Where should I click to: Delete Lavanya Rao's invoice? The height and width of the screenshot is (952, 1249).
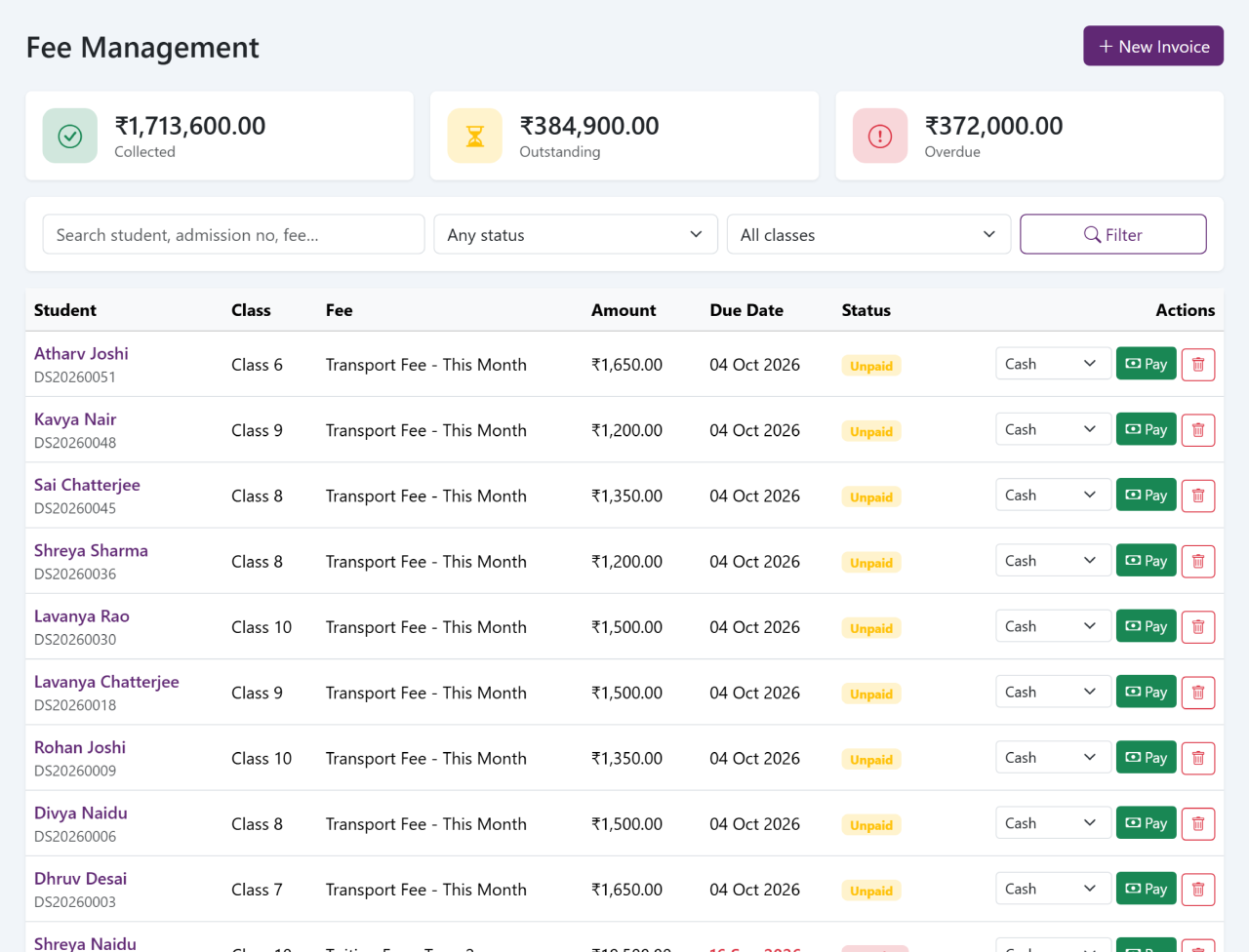point(1198,627)
